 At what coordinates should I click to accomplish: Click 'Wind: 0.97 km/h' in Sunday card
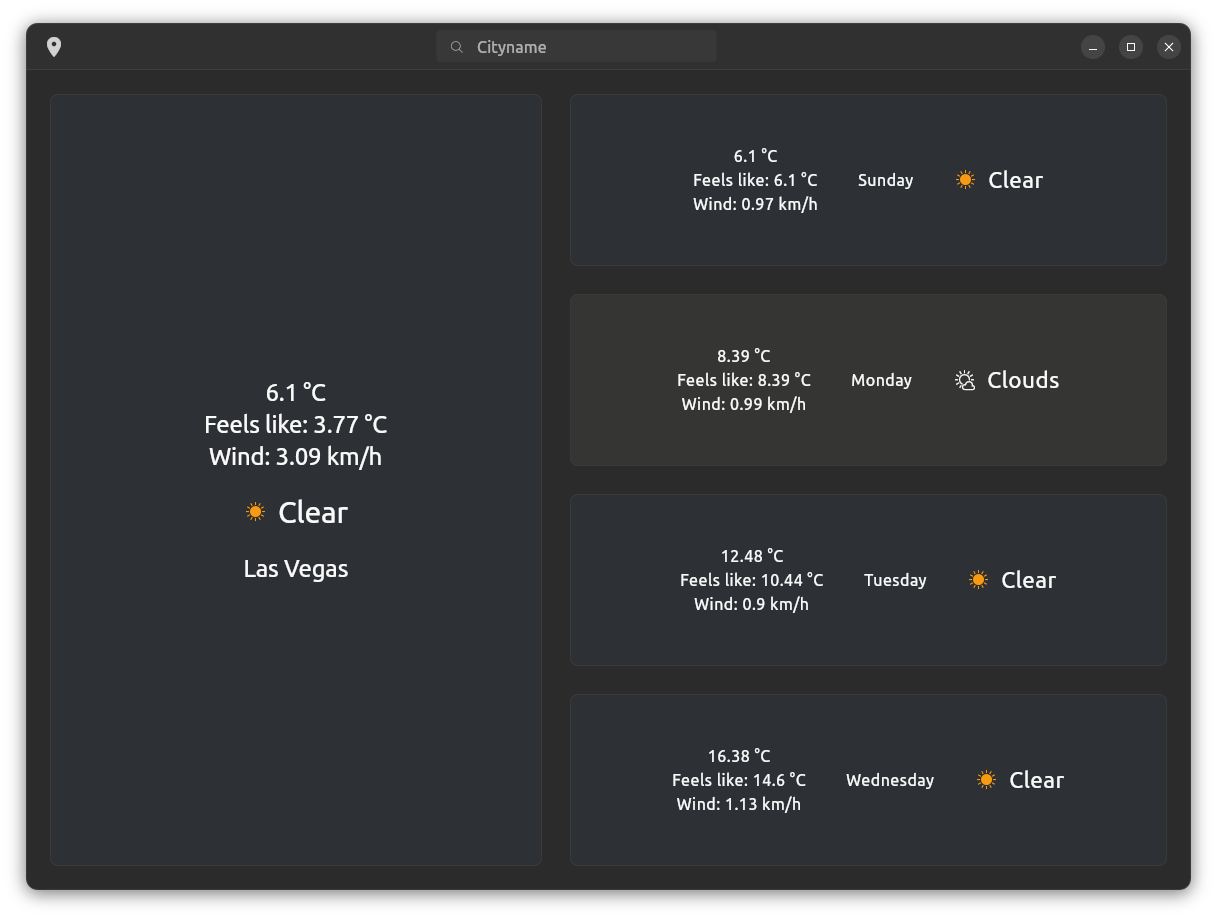pos(755,204)
